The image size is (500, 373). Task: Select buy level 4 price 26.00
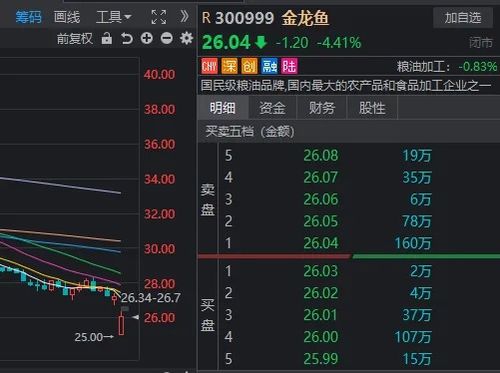point(321,337)
